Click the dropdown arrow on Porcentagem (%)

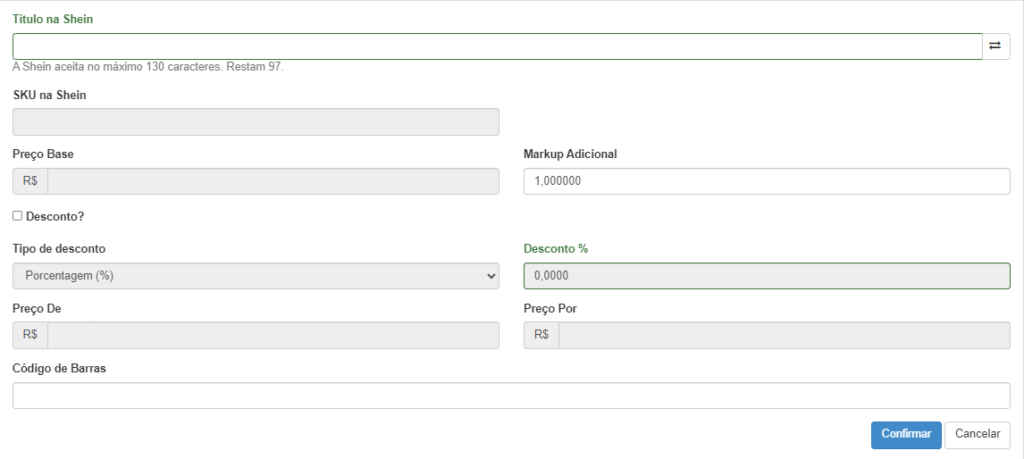(x=491, y=276)
